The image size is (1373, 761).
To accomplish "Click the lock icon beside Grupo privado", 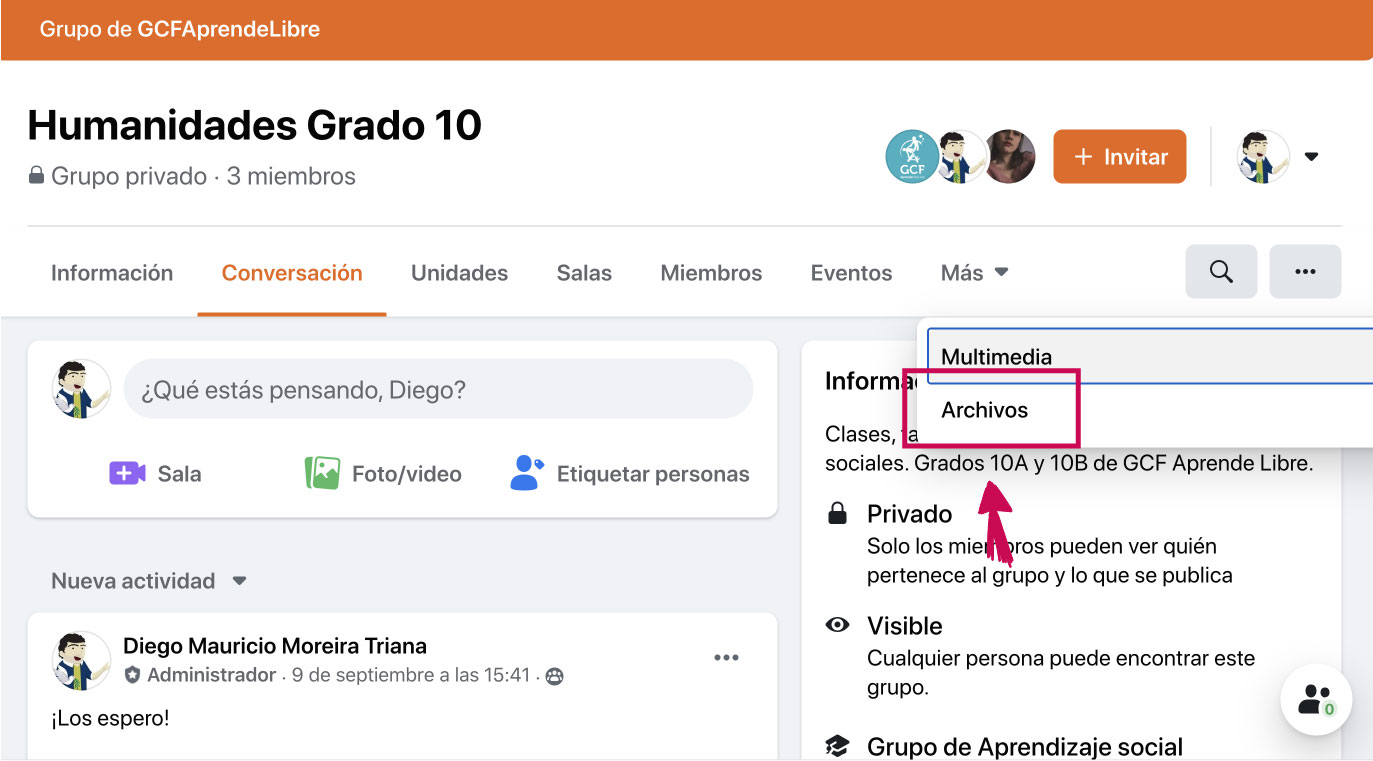I will [37, 176].
